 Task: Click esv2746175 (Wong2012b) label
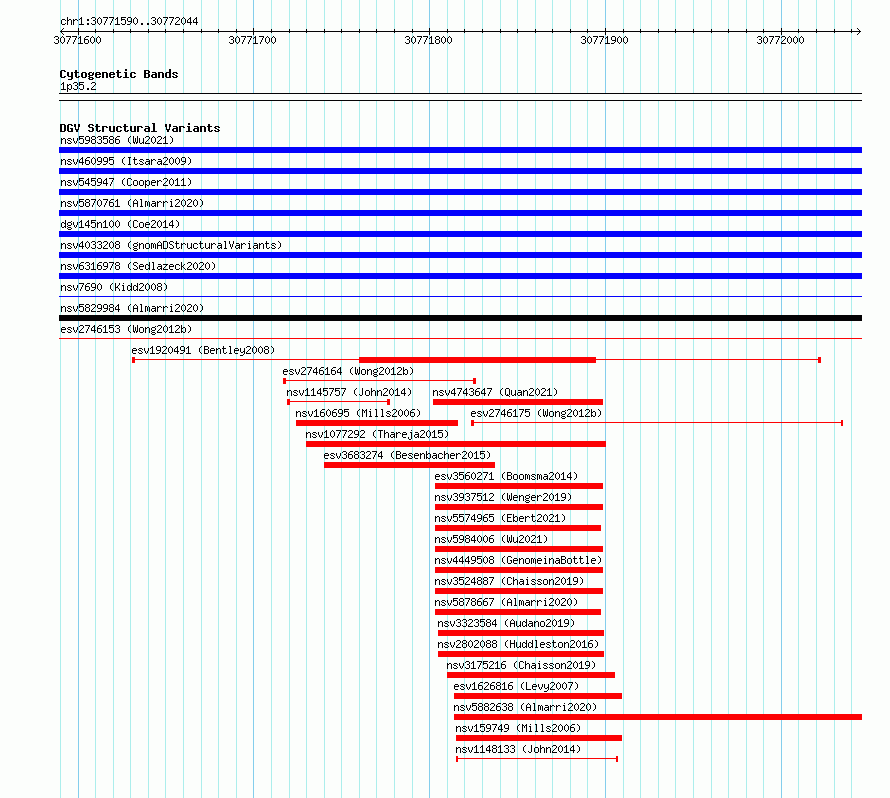coord(536,413)
